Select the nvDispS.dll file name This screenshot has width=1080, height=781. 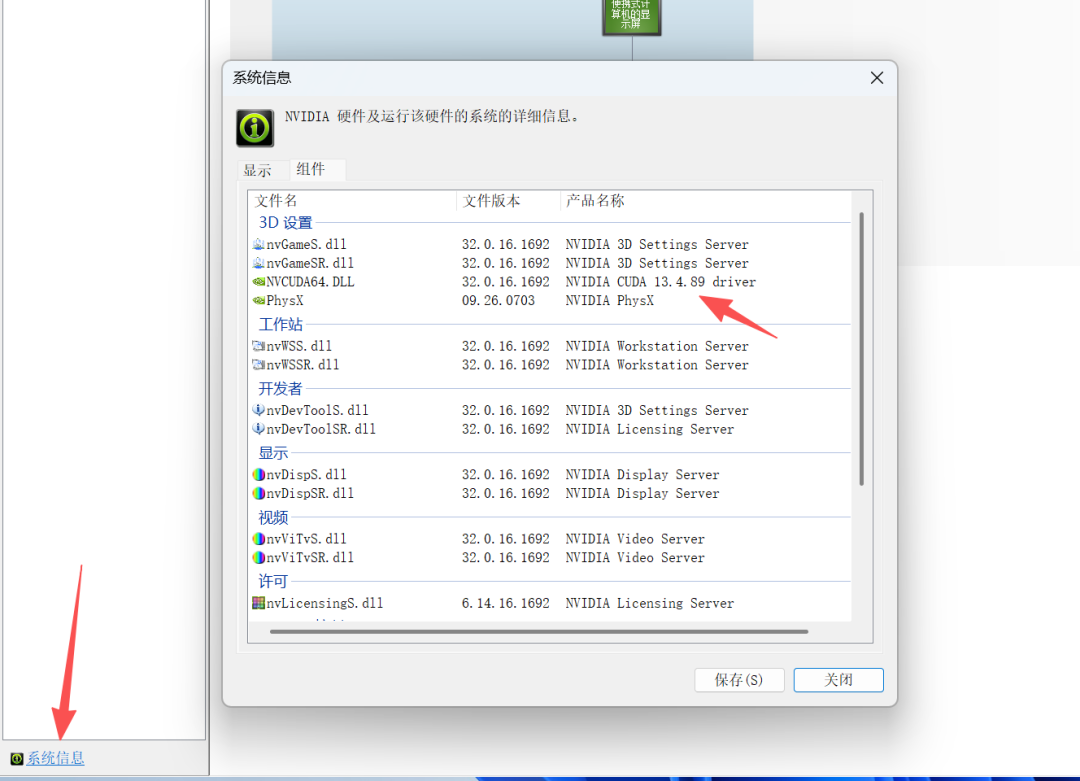(x=307, y=475)
